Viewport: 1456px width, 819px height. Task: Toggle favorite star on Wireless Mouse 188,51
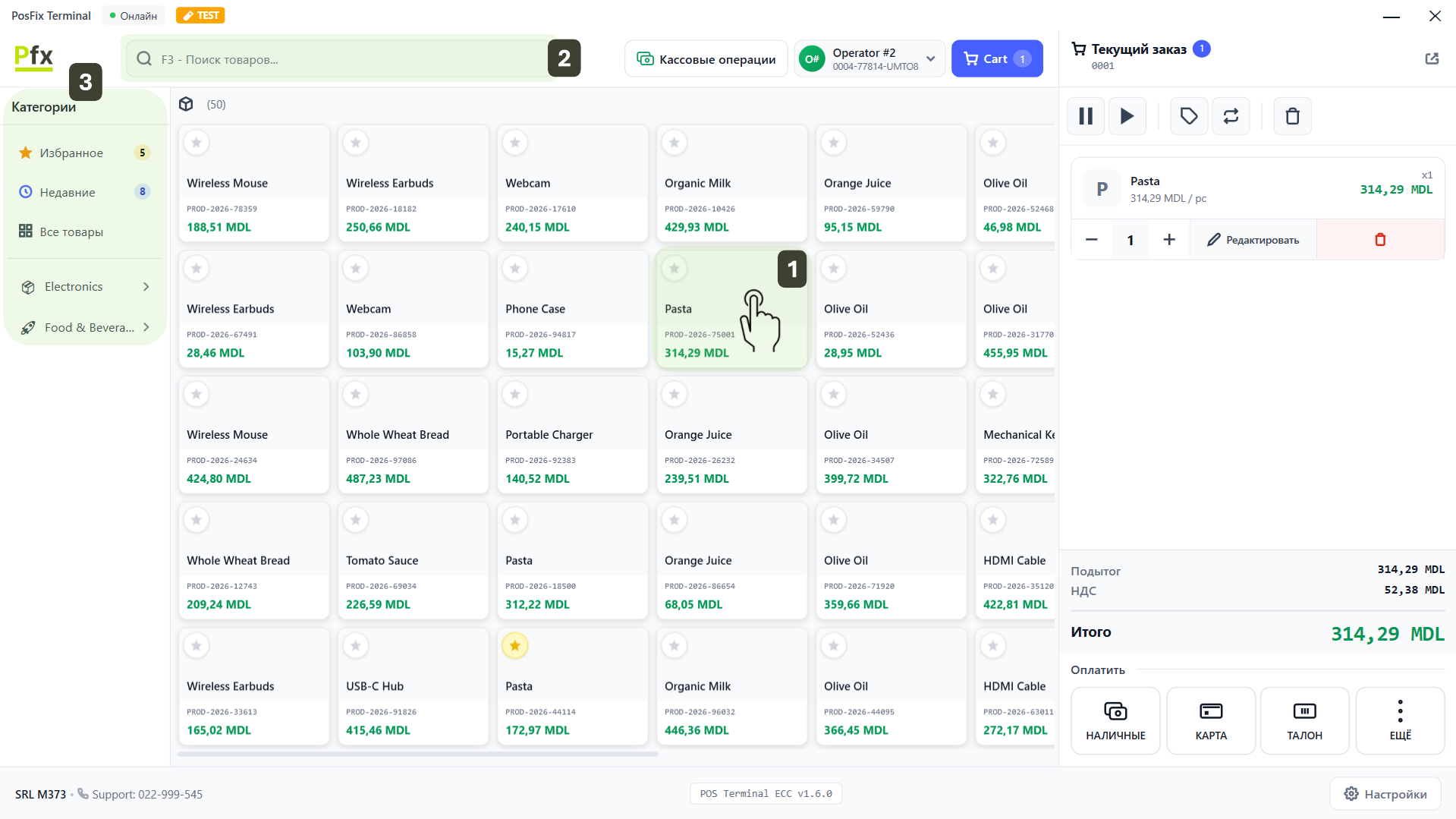click(x=197, y=142)
